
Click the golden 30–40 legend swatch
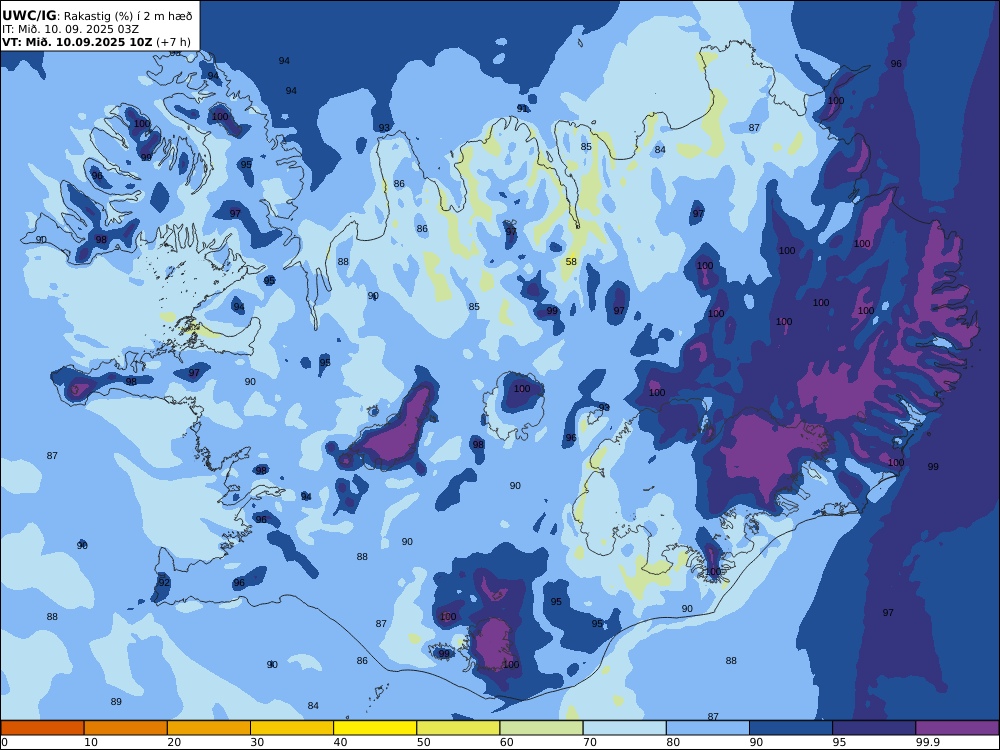[x=292, y=728]
